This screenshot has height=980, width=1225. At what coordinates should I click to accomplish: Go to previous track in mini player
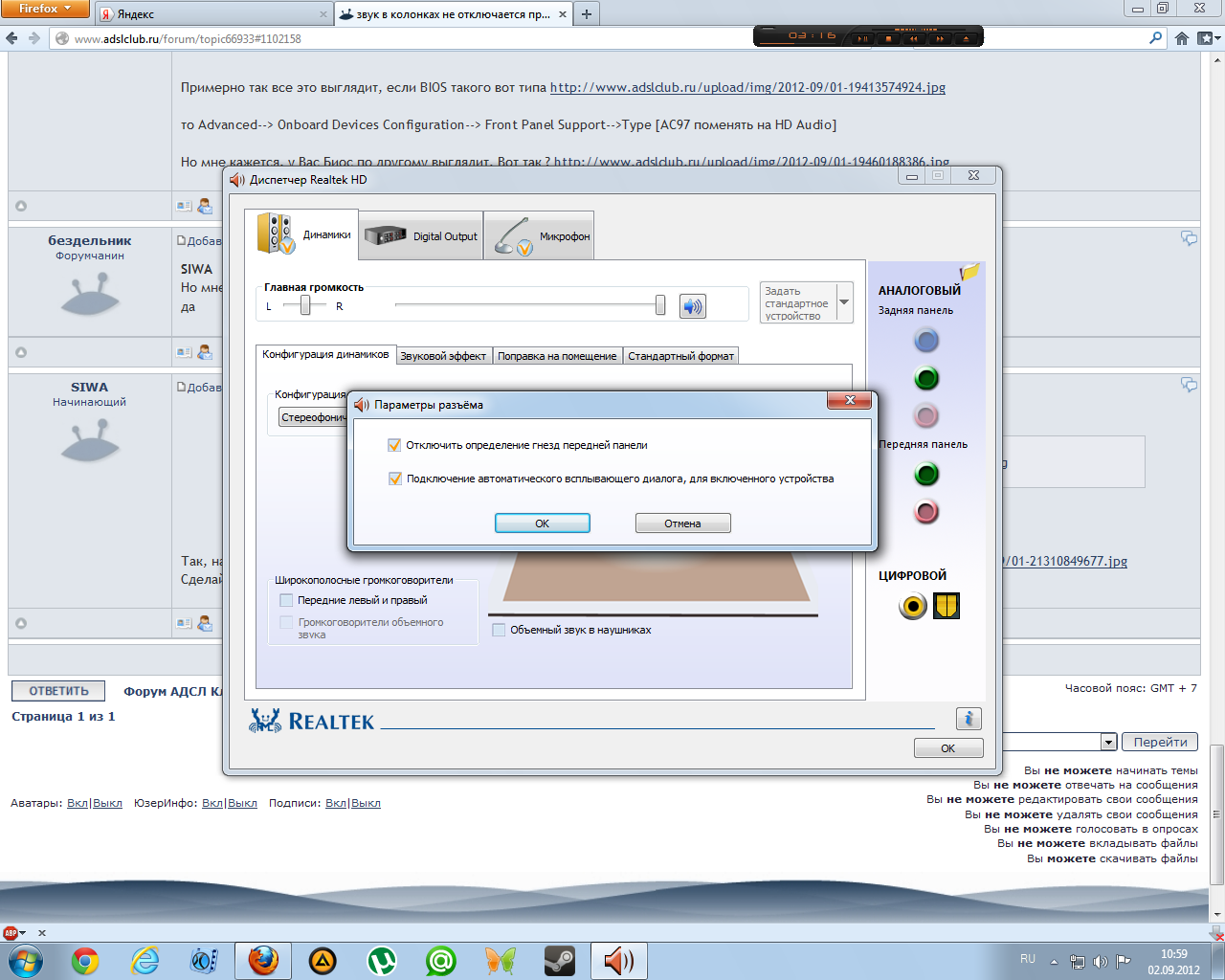tap(914, 38)
